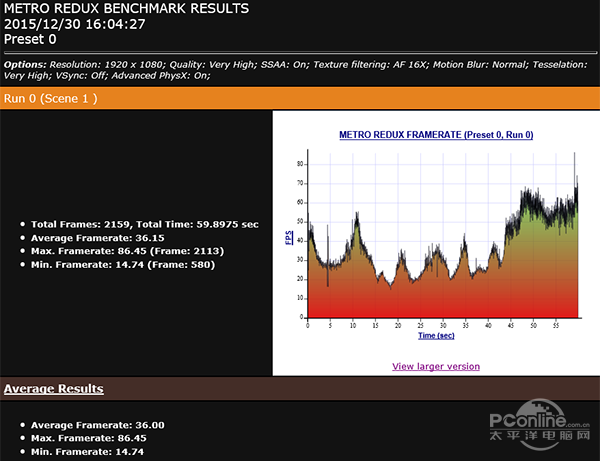Click the date '2015/12/30 16:04:27'
Screen dimensions: 600x461
point(75,24)
